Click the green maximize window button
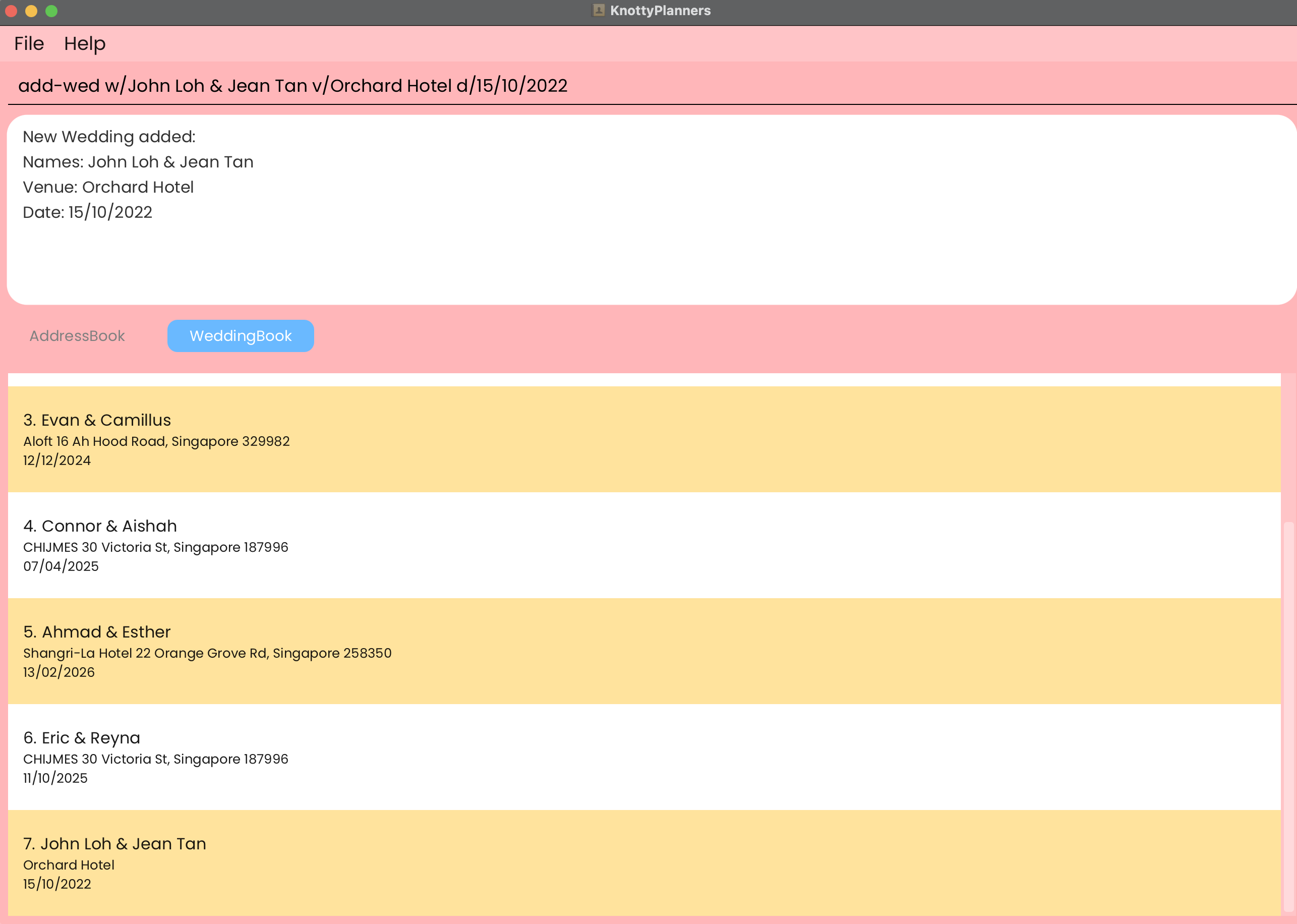Viewport: 1297px width, 924px height. (x=51, y=11)
